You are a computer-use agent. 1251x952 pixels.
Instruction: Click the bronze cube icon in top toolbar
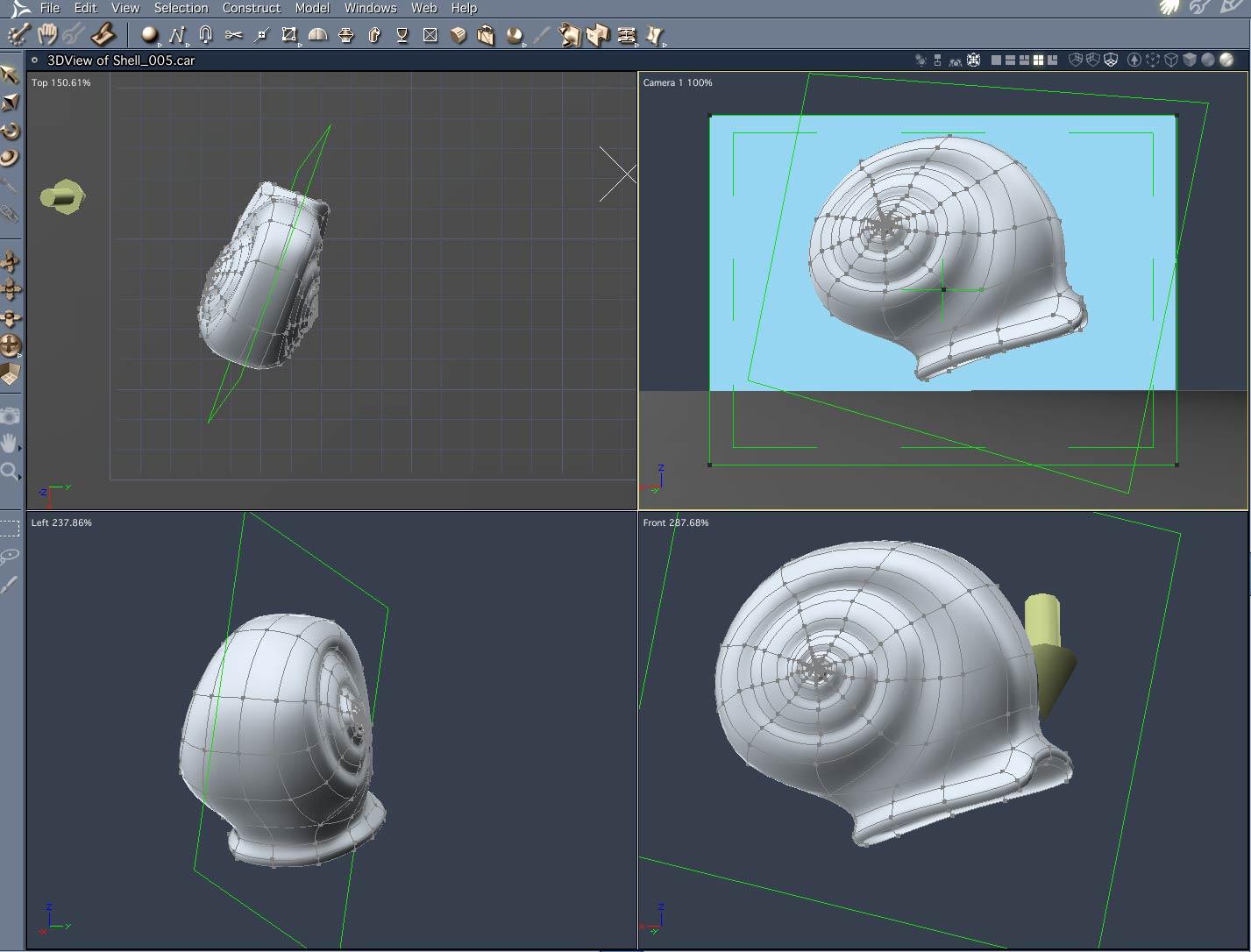pyautogui.click(x=458, y=35)
